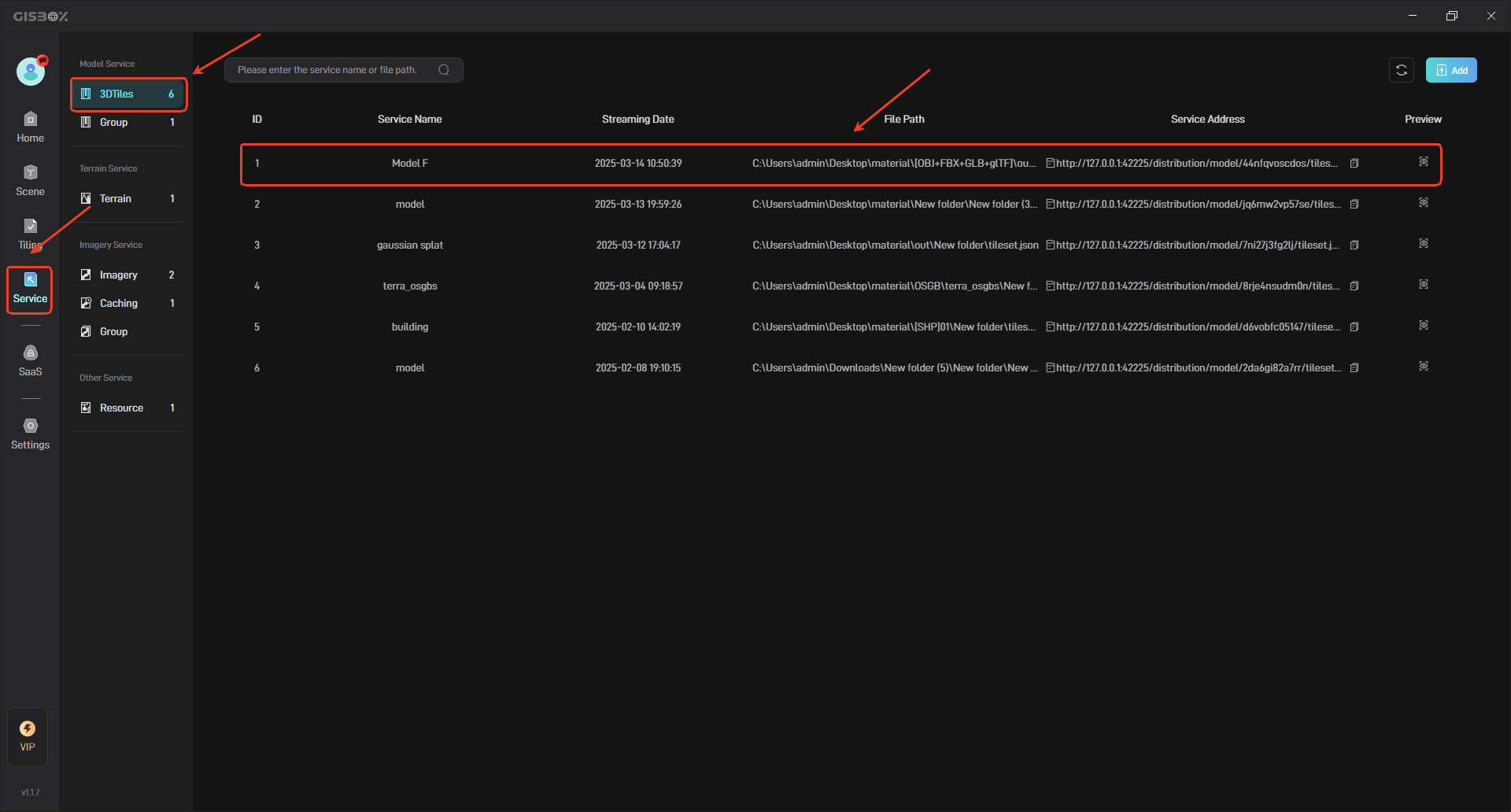The height and width of the screenshot is (812, 1511).
Task: Click the terra_osgbs service name
Action: tap(410, 286)
